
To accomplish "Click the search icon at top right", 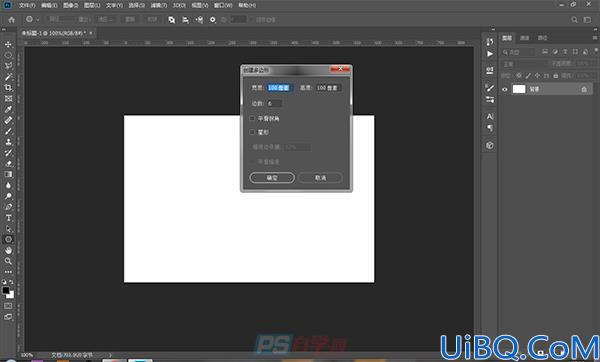I will click(574, 20).
